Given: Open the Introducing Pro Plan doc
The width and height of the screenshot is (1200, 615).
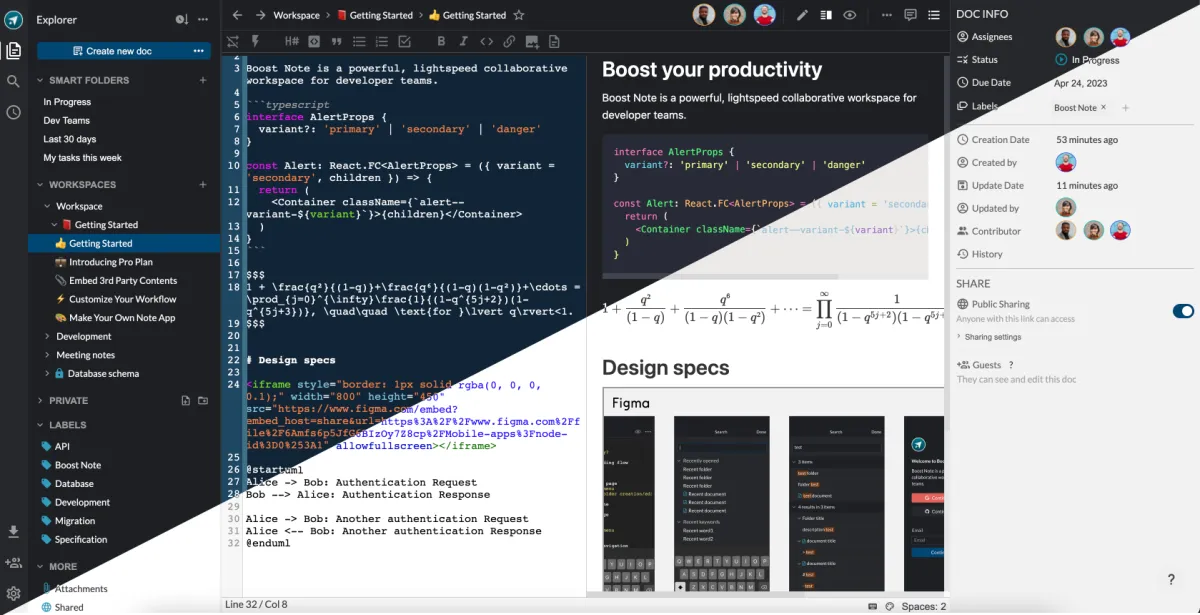Looking at the screenshot, I should click(110, 262).
